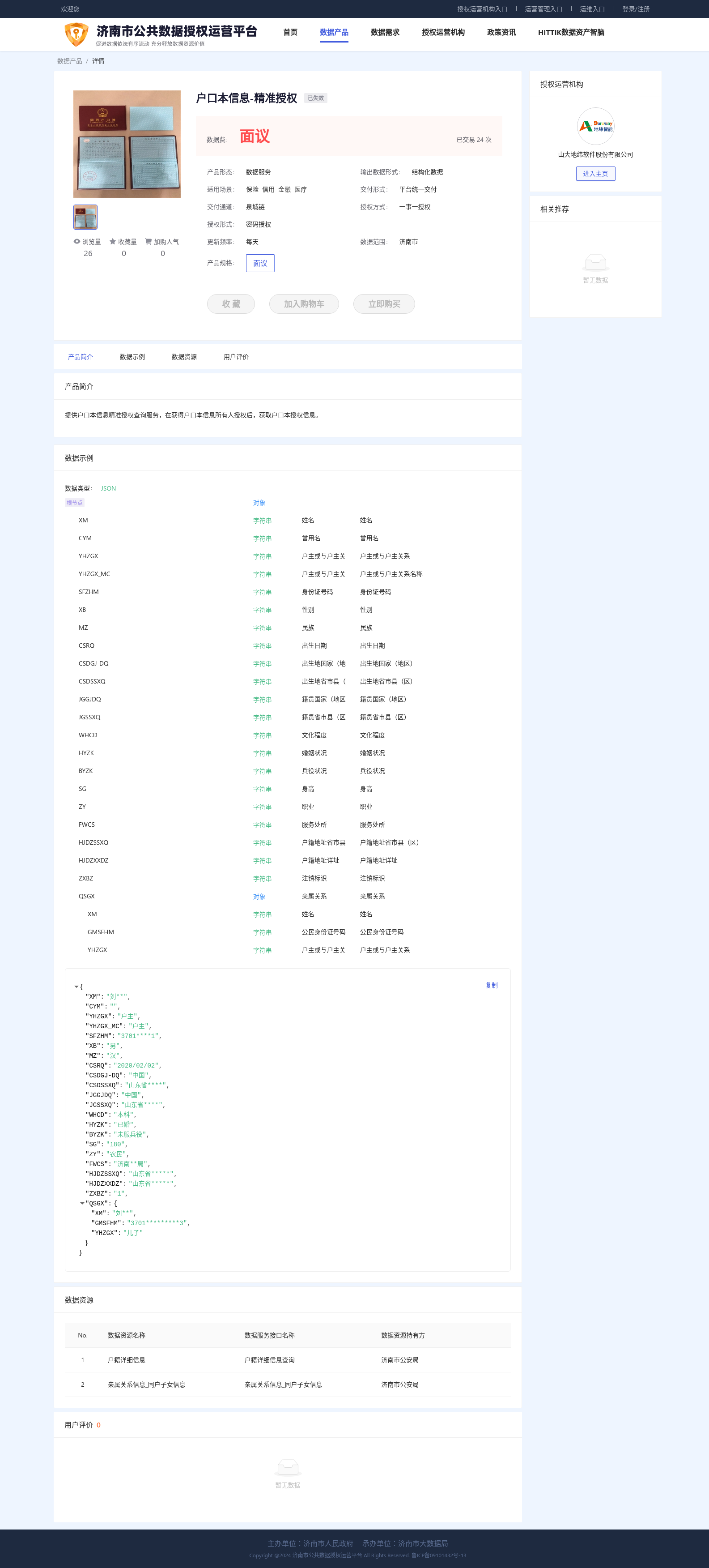Screen dimensions: 709x1568
Task: Switch to the 数据示例 tab
Action: pos(132,357)
